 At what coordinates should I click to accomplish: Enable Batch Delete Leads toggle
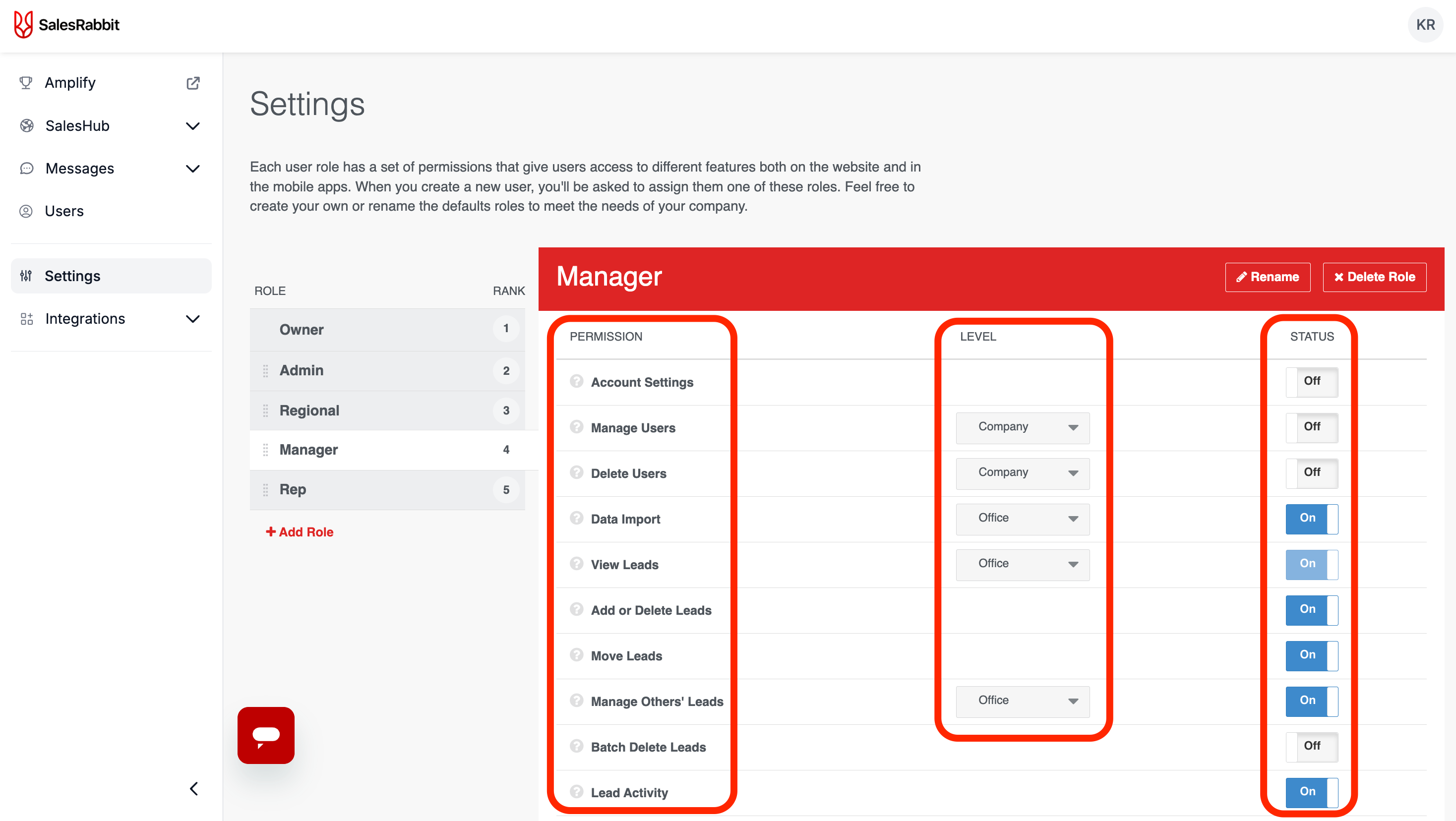click(1311, 747)
